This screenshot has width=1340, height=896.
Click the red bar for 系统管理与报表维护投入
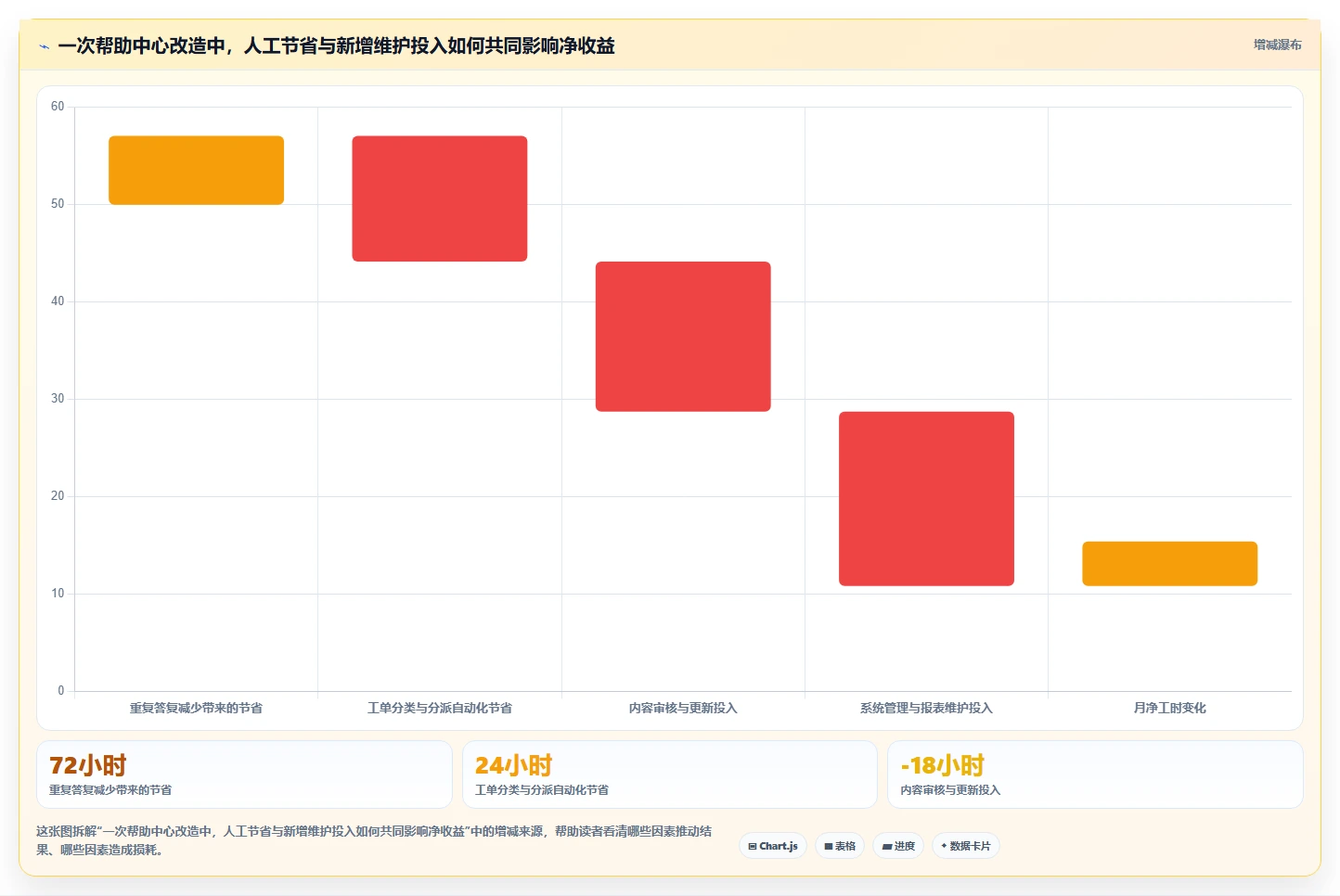(926, 499)
